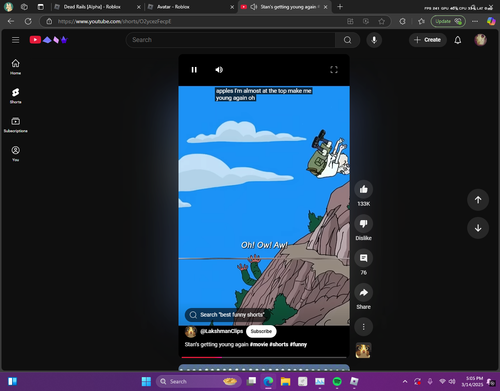Screen dimensions: 500x391
Task: Click the Windows taskbar Search box
Action: (x=198, y=381)
